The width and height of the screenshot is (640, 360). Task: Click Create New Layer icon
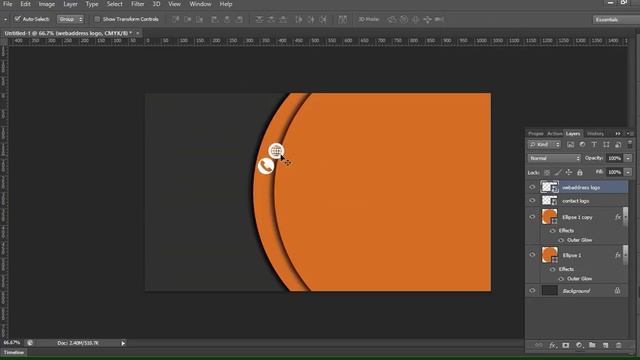click(605, 345)
